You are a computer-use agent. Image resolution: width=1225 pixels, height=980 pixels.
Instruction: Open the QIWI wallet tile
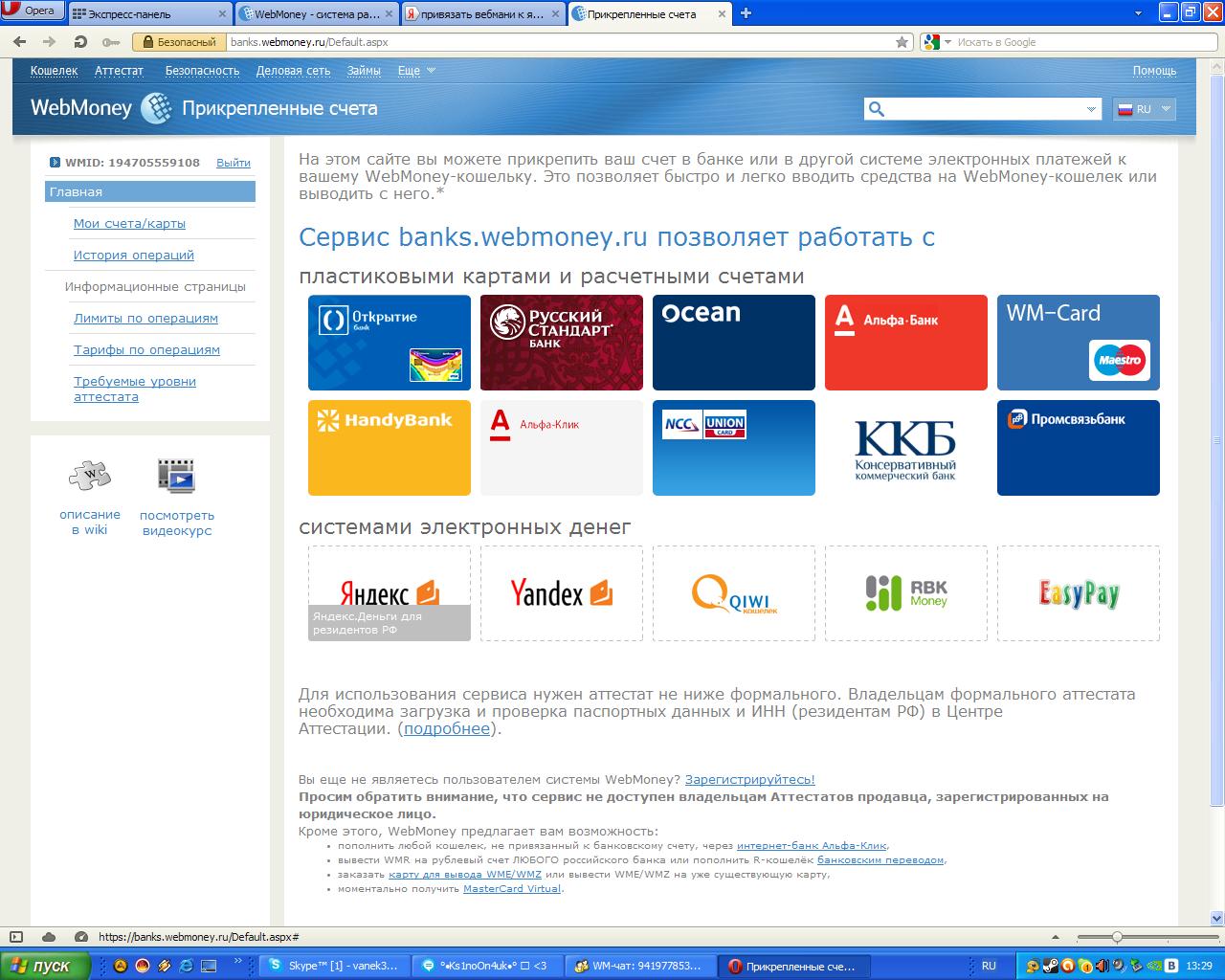coord(734,593)
